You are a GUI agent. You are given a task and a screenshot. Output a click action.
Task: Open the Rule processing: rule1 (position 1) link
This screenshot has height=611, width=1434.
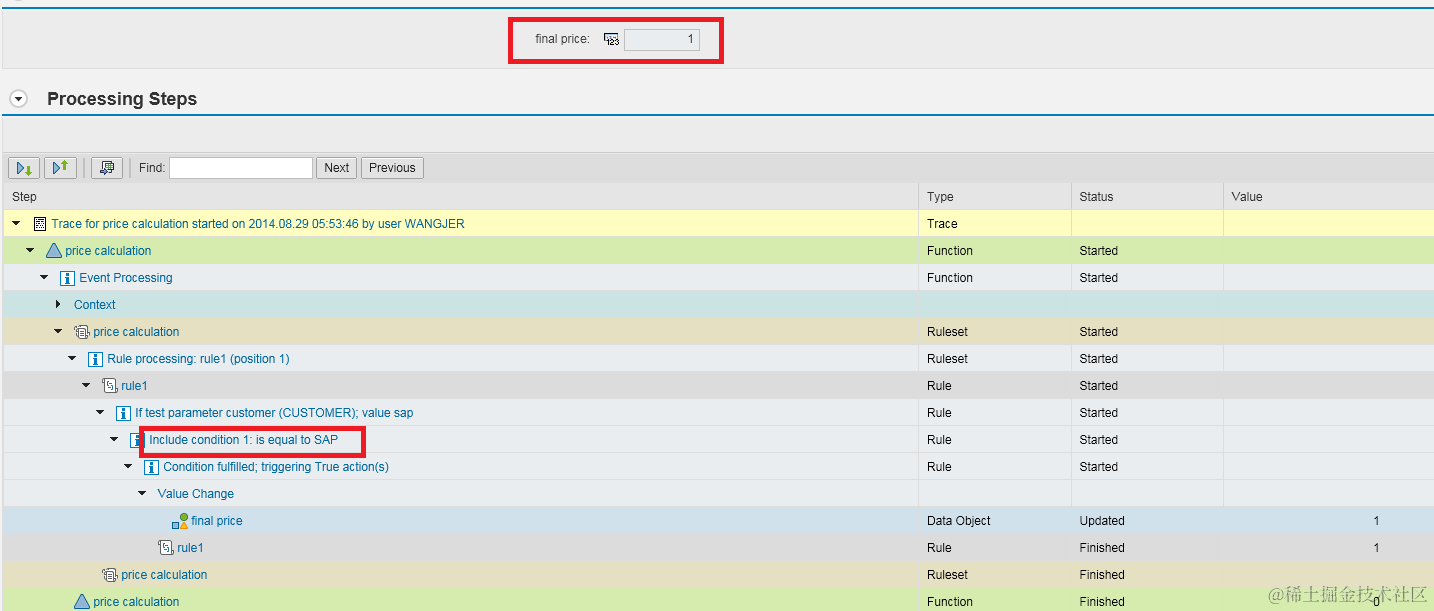[x=198, y=359]
